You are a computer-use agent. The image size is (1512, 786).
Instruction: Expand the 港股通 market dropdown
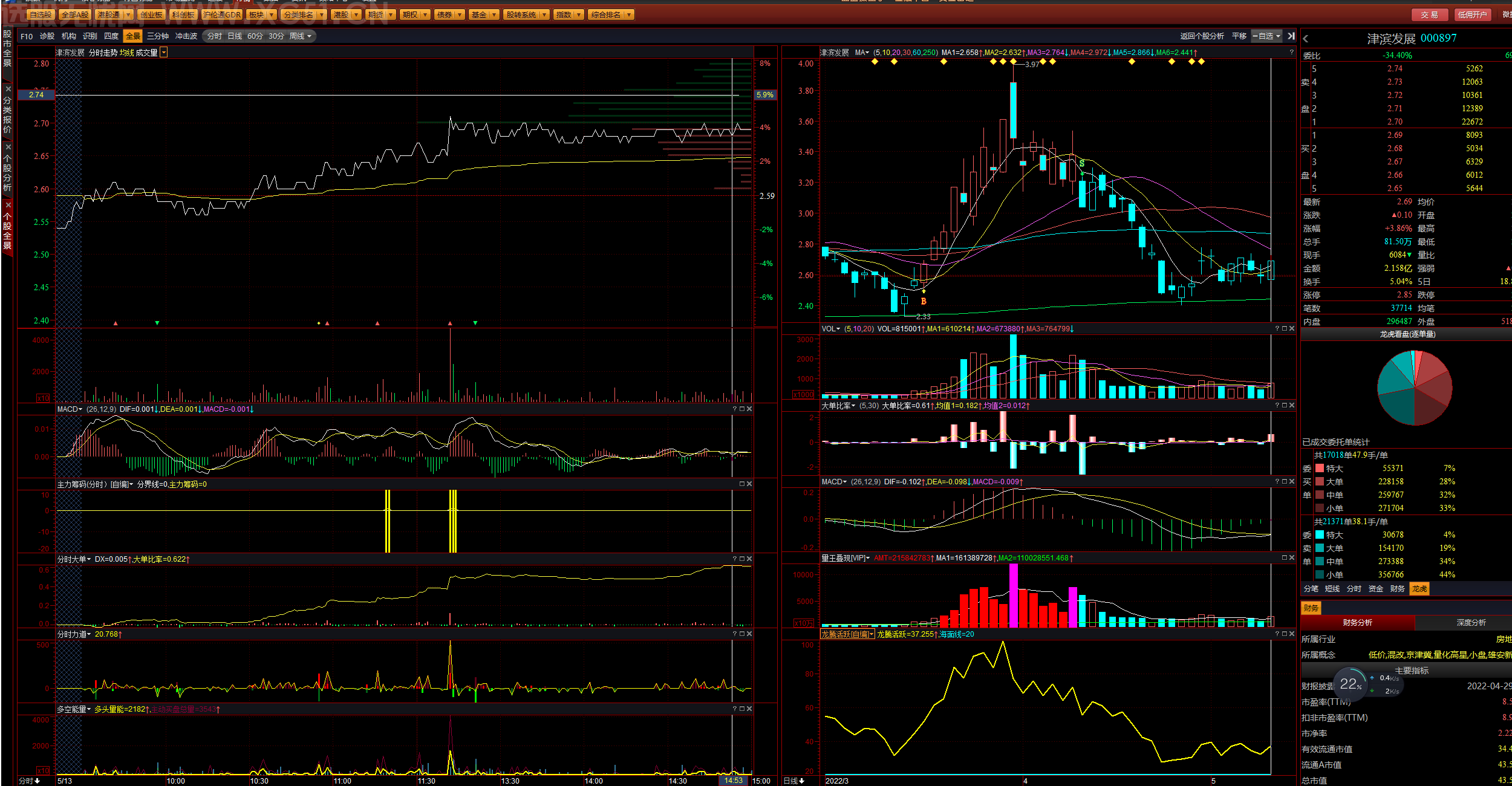(x=128, y=15)
